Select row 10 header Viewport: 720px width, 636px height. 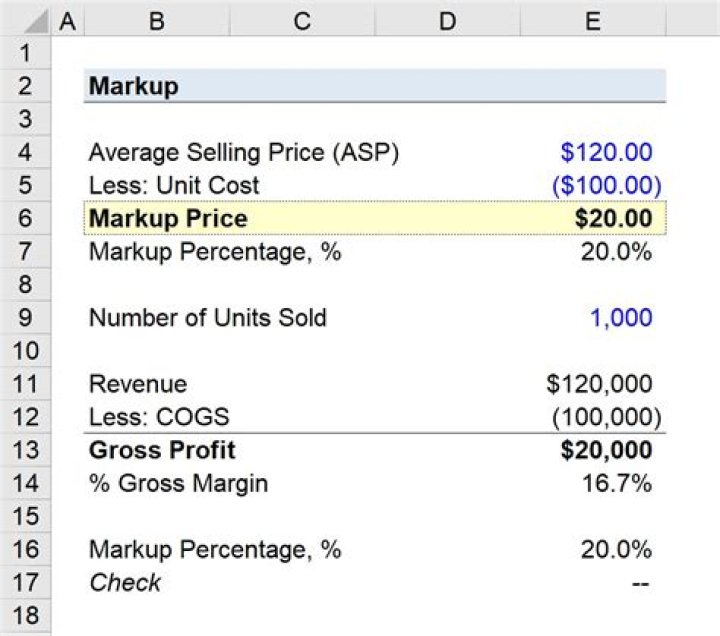pos(25,350)
